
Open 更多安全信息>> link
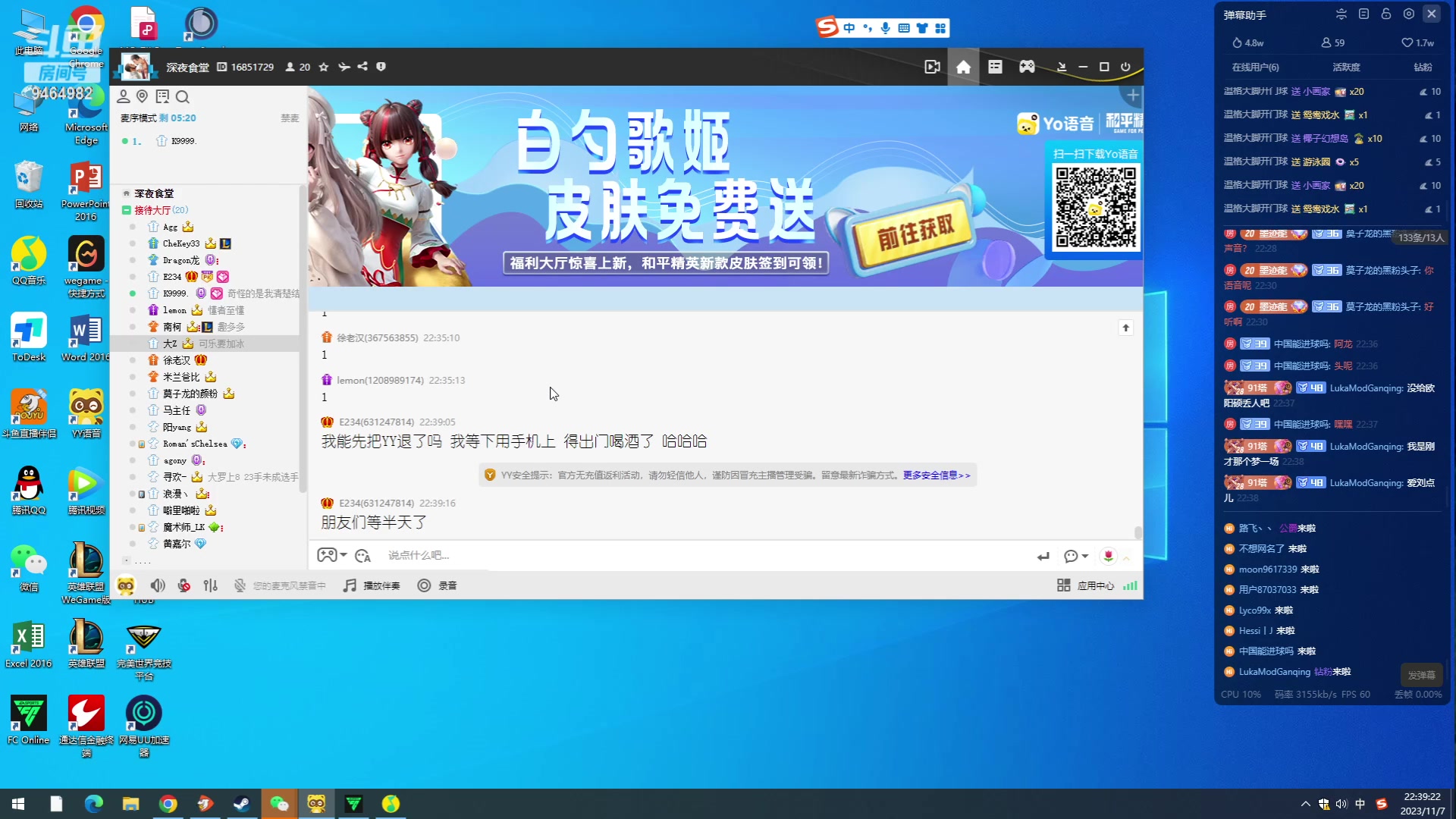[937, 475]
